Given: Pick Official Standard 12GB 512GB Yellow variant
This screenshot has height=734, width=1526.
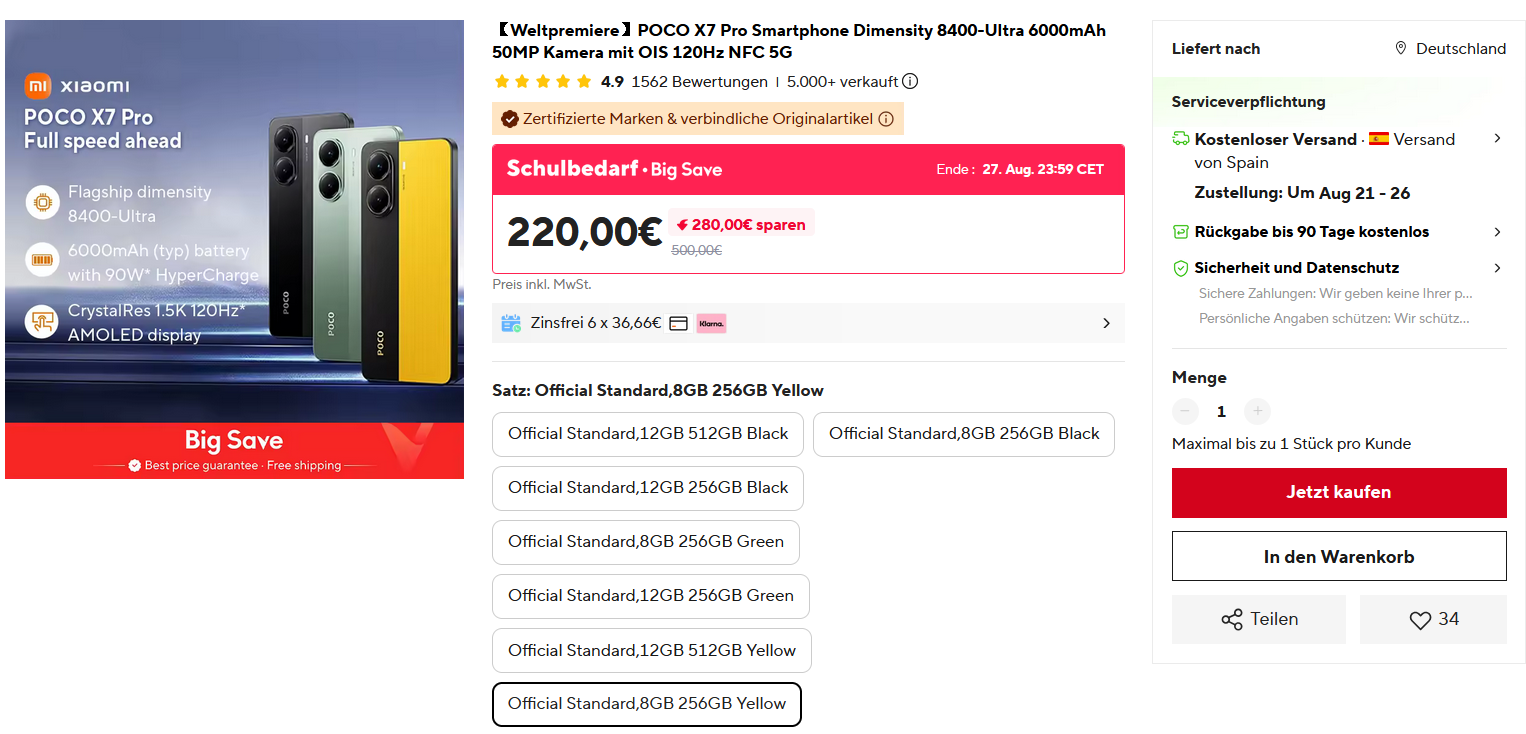Looking at the screenshot, I should click(x=652, y=650).
